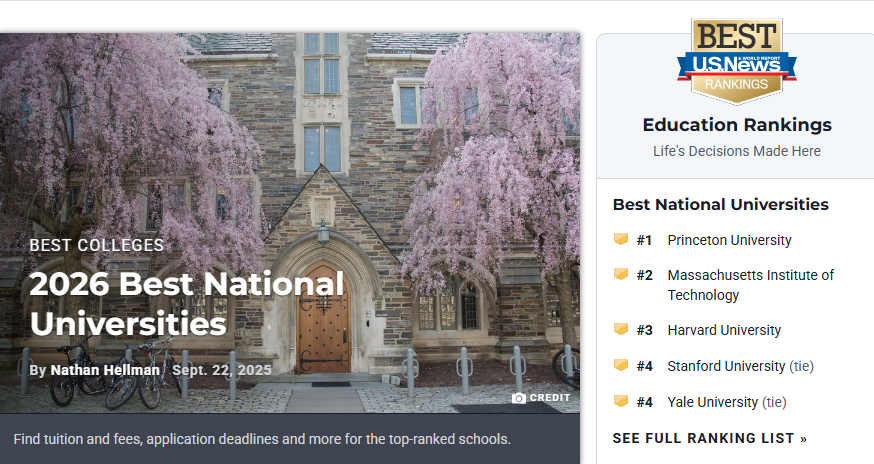Viewport: 874px width, 464px height.
Task: Click the gold badge icon beside #1
Action: [x=620, y=240]
